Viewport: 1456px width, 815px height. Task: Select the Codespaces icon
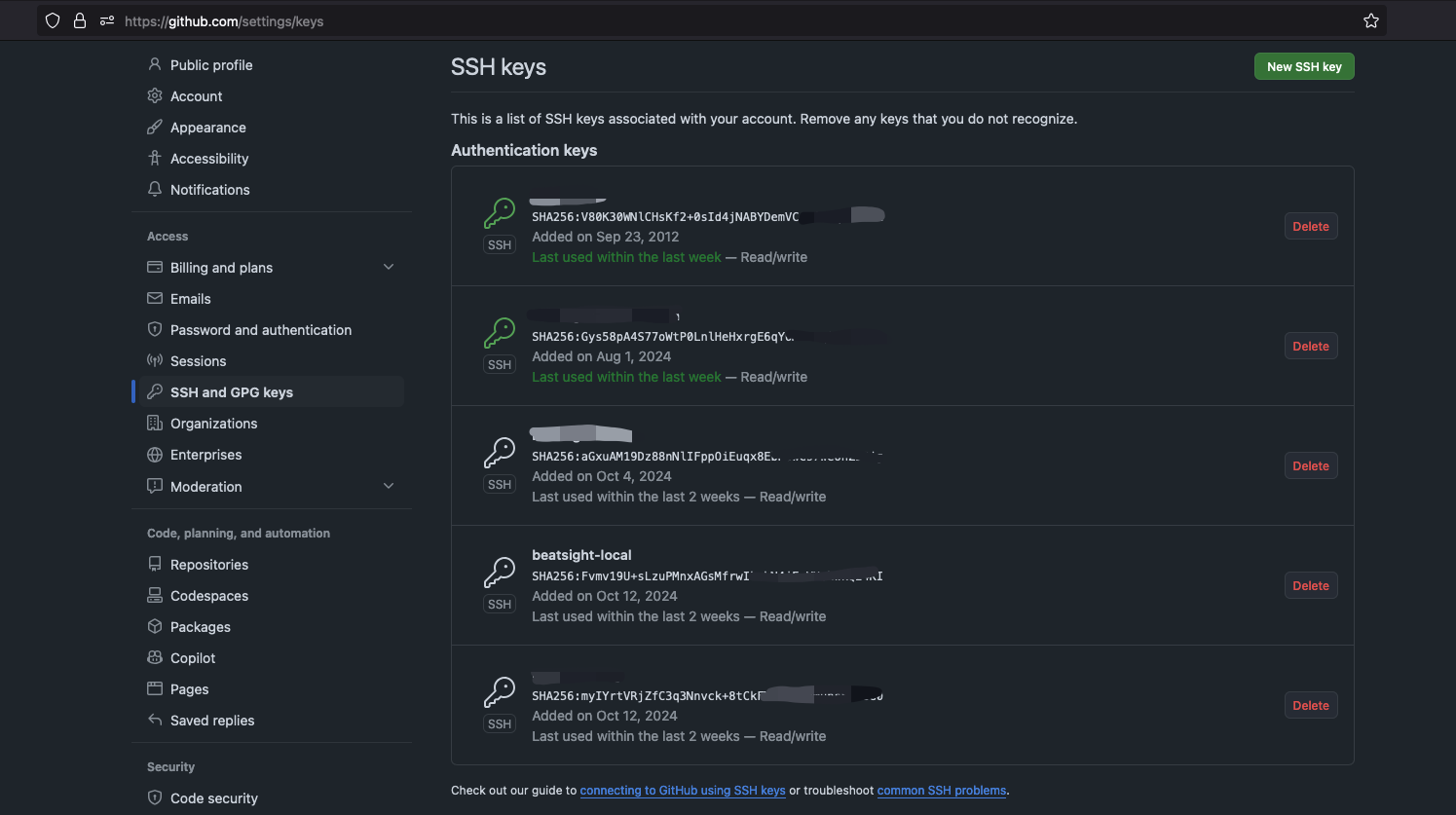156,595
